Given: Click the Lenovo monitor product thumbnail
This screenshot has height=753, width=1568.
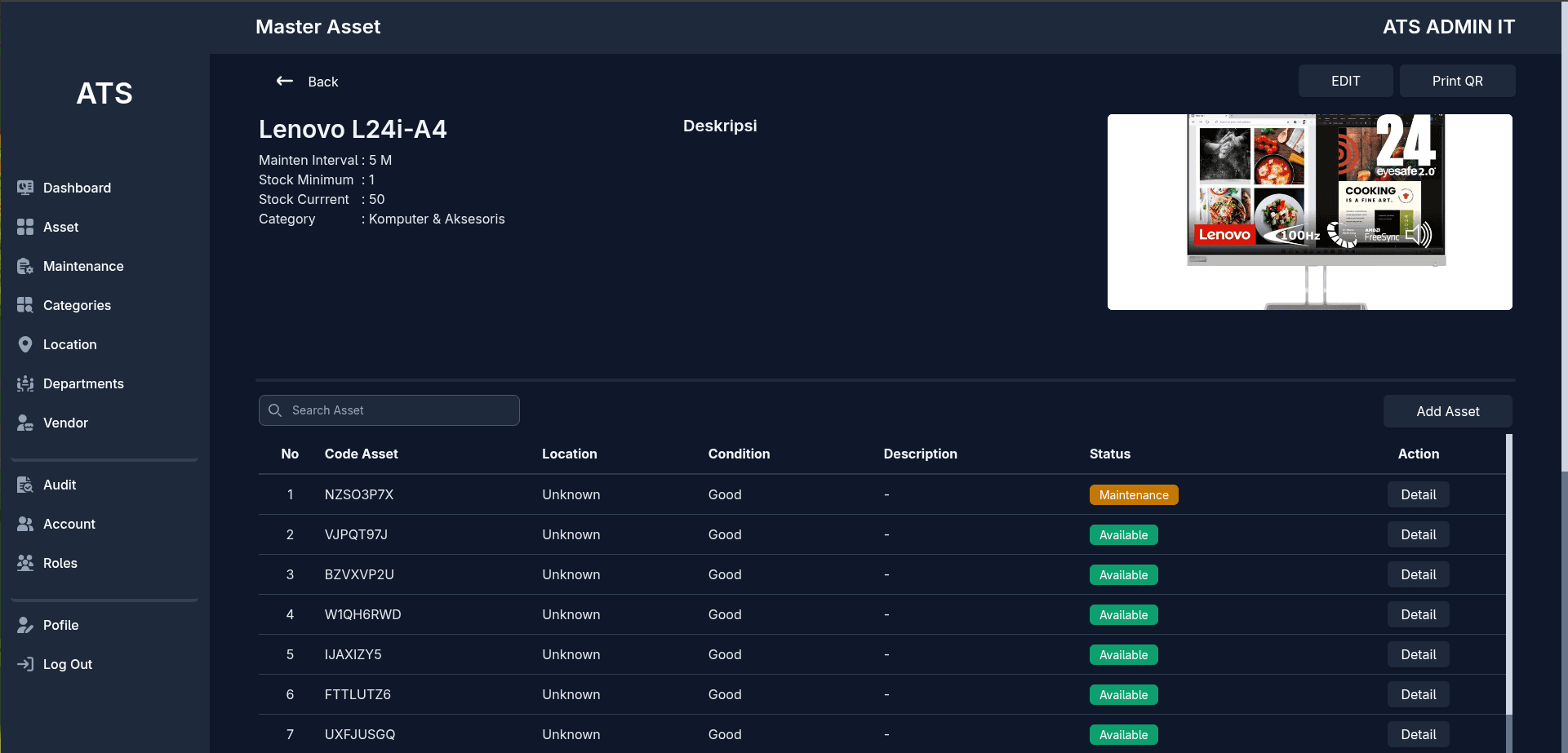Looking at the screenshot, I should coord(1309,211).
